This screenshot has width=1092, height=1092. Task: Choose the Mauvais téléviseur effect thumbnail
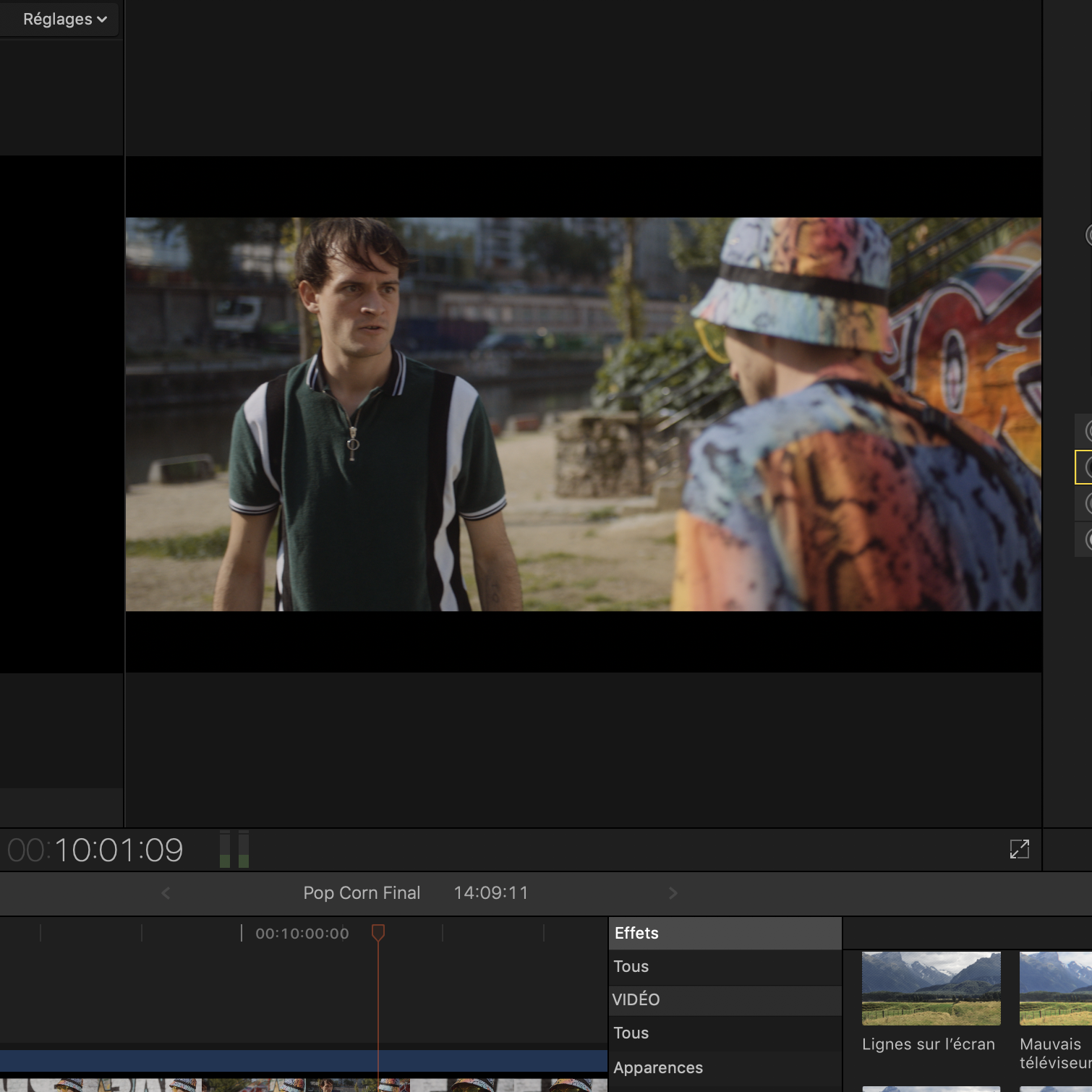point(1055,989)
